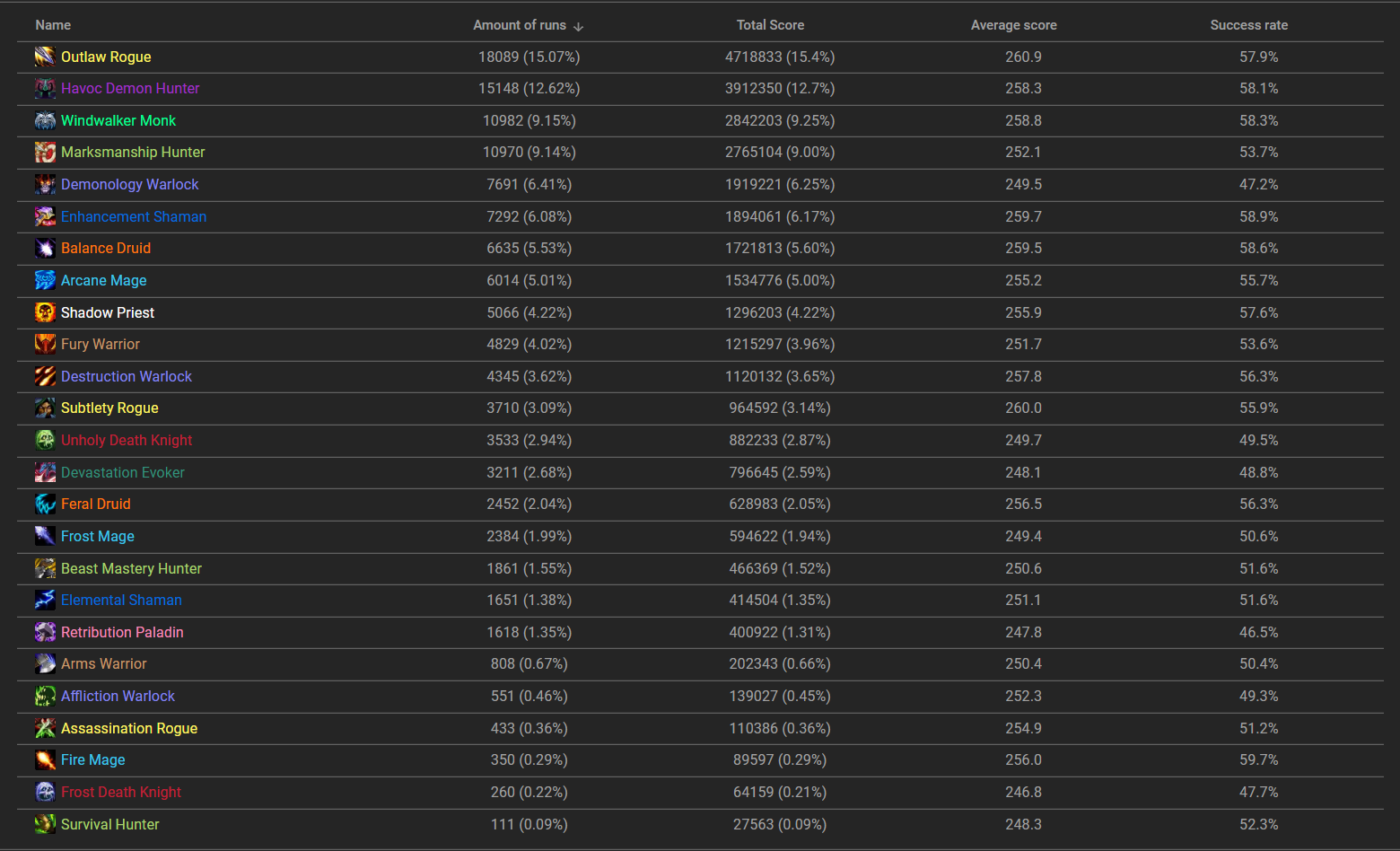
Task: Click the Windwalker Monk spec icon
Action: 45,120
